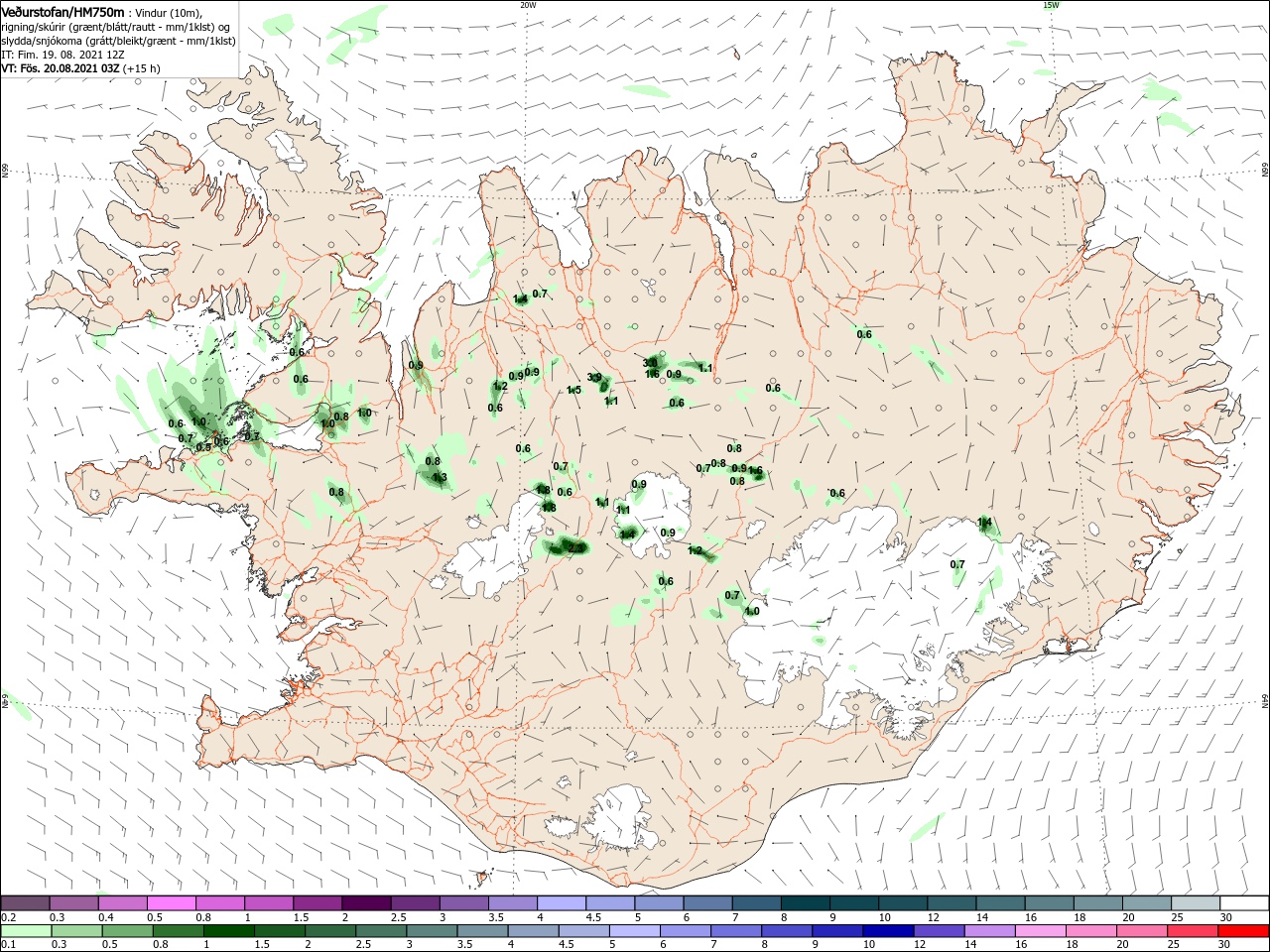Click the 3.0 precipitation value on the map
The width and height of the screenshot is (1270, 952).
tap(650, 362)
